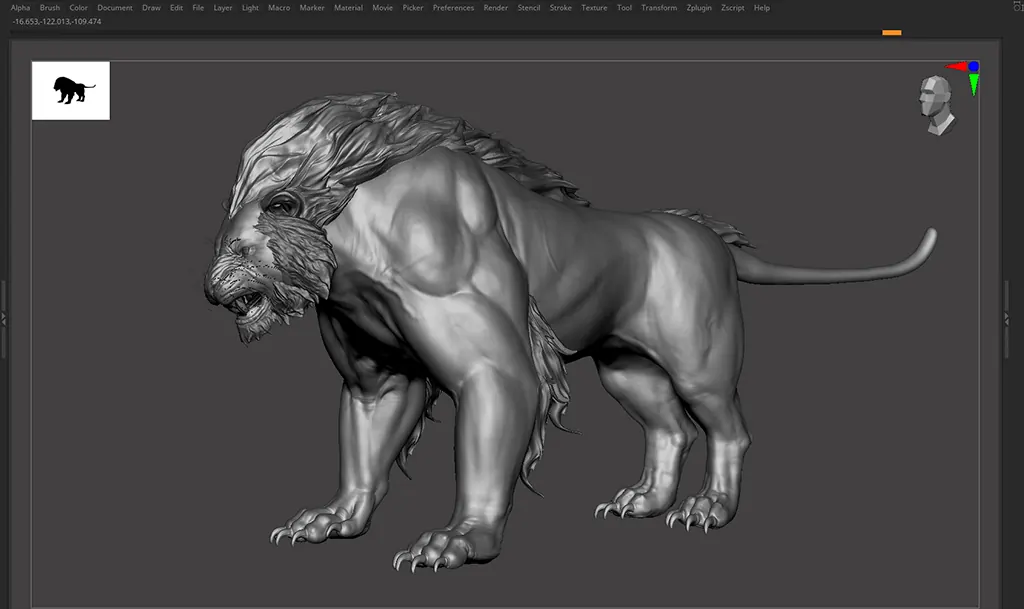Open the Material menu
This screenshot has width=1024, height=609.
[x=348, y=8]
